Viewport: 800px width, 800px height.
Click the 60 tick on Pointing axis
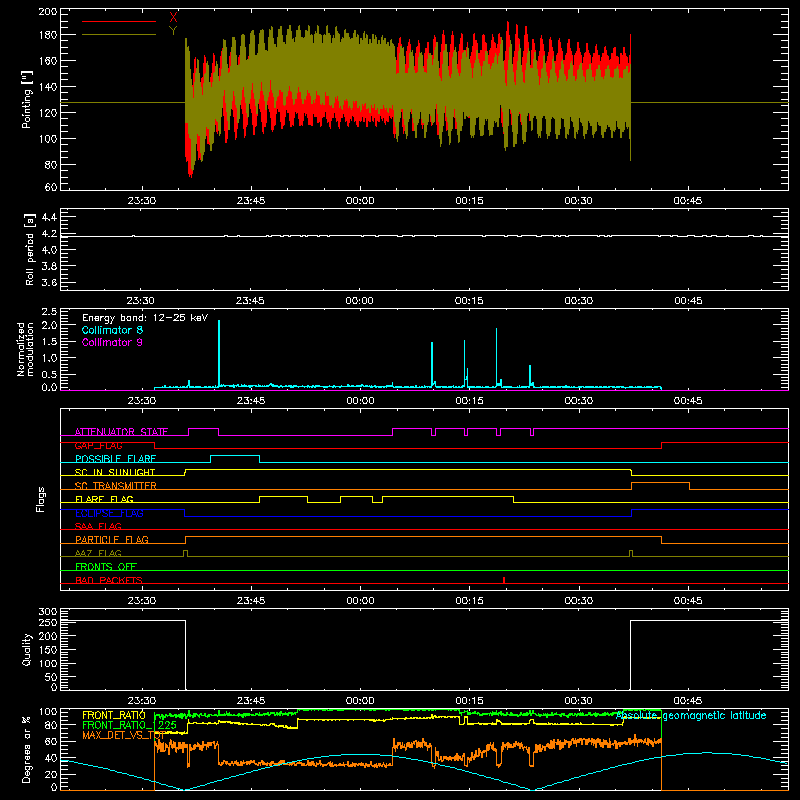(51, 187)
